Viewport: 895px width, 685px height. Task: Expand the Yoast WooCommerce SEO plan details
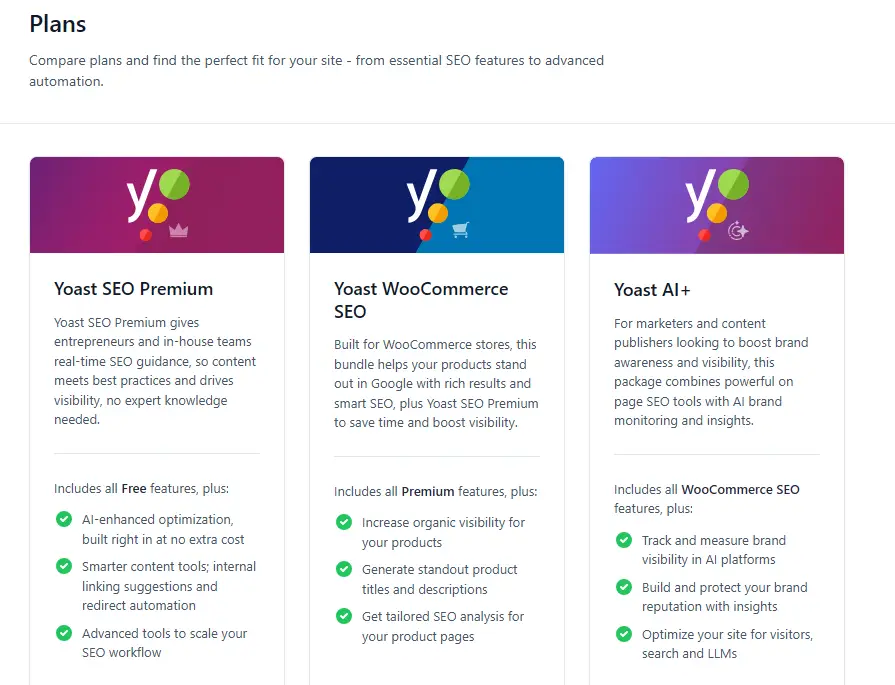coord(437,420)
